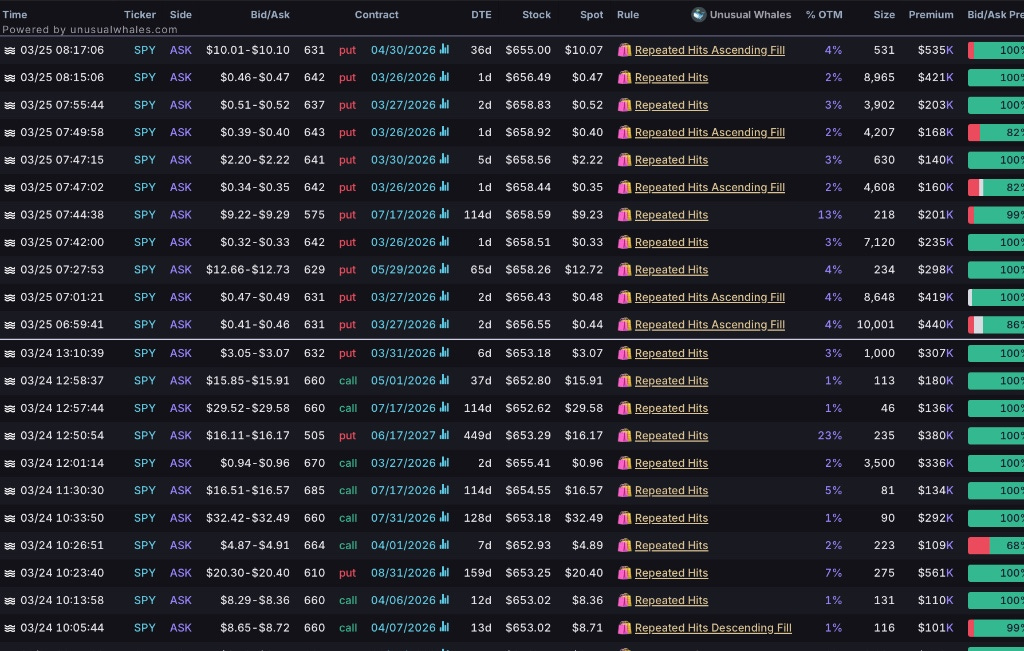
Task: Sort by Size column header
Action: pyautogui.click(x=884, y=14)
